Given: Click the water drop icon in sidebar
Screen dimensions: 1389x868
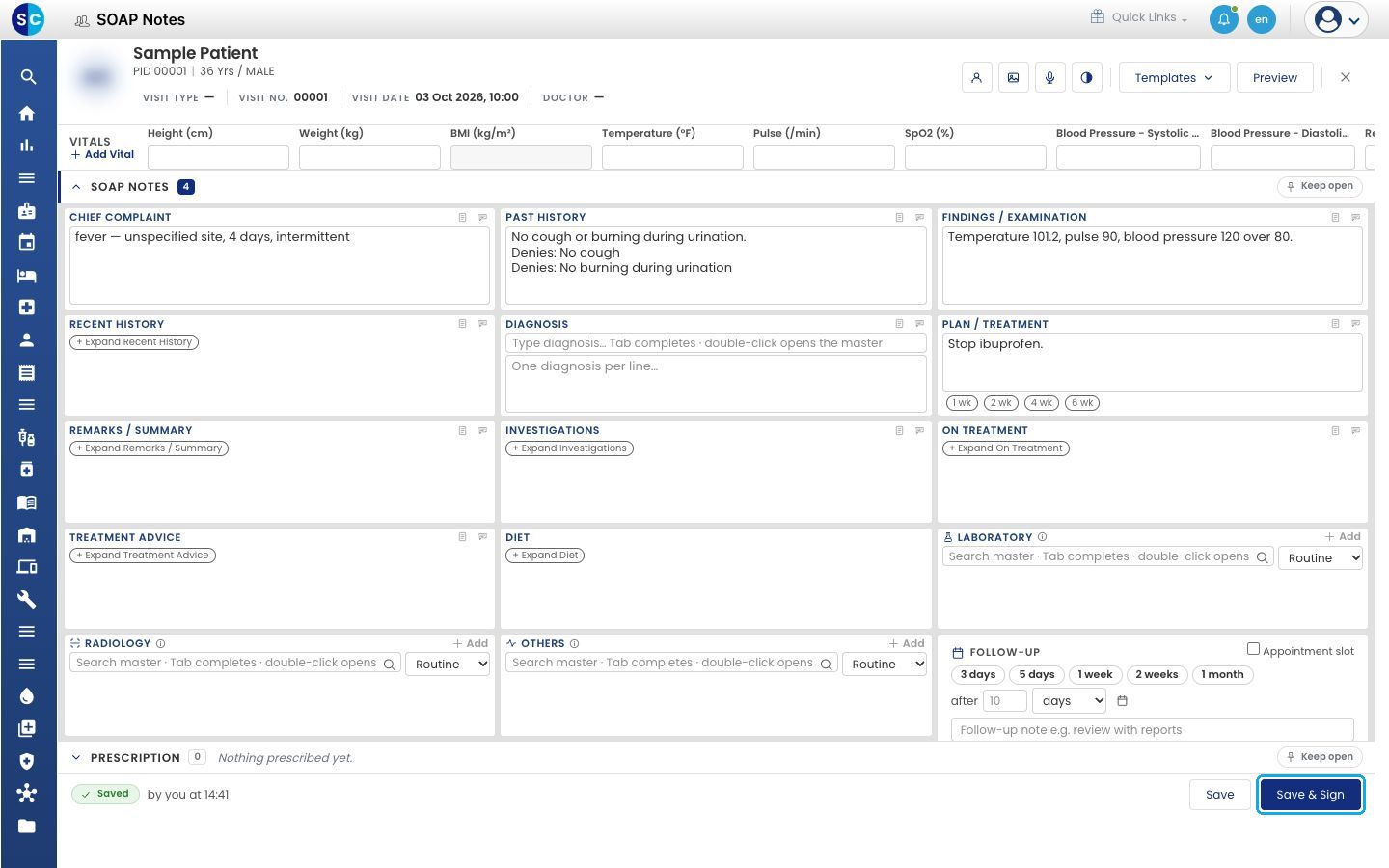Looking at the screenshot, I should tap(27, 696).
